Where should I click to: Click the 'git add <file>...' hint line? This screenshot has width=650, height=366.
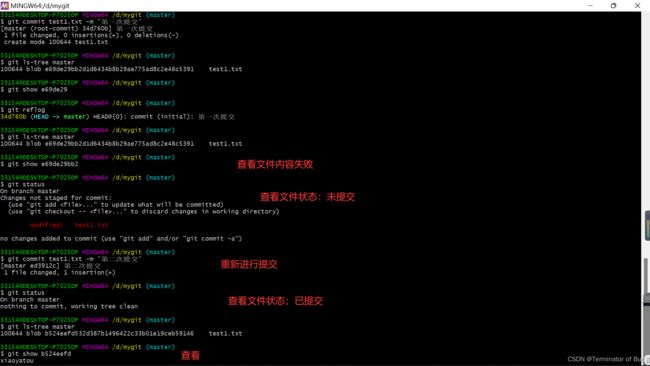(116, 205)
